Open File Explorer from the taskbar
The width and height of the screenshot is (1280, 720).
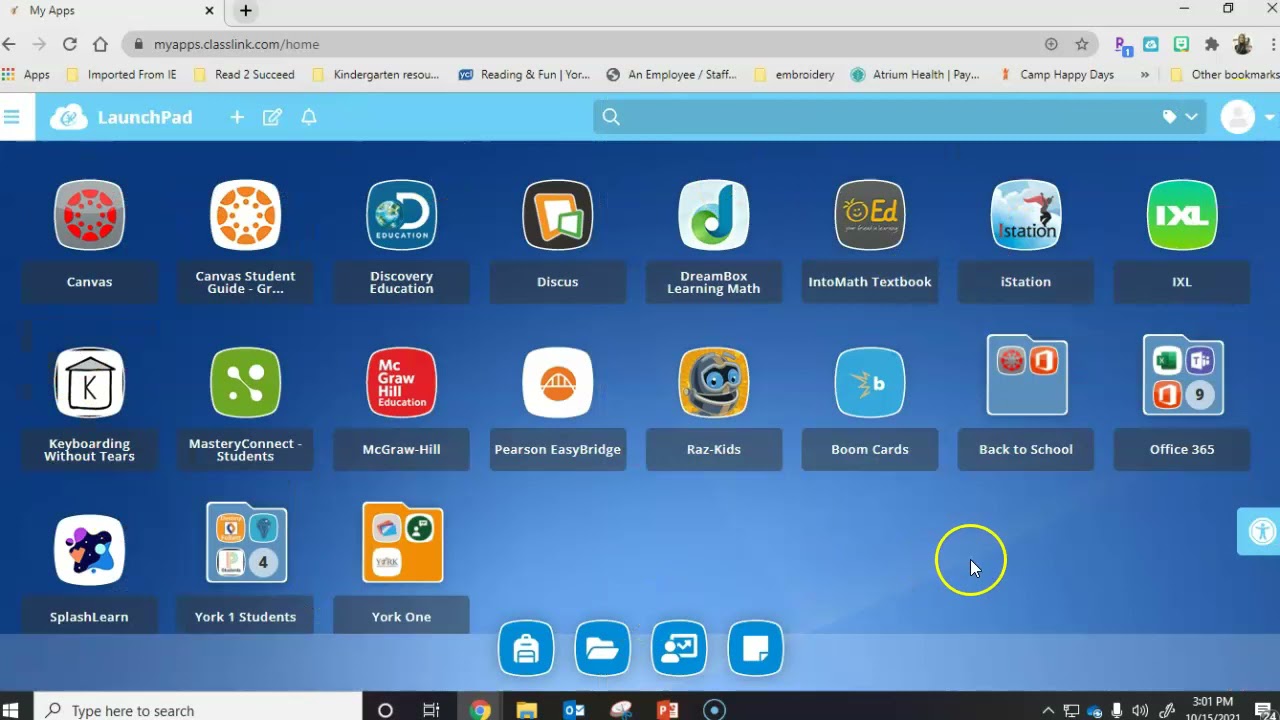coord(527,710)
